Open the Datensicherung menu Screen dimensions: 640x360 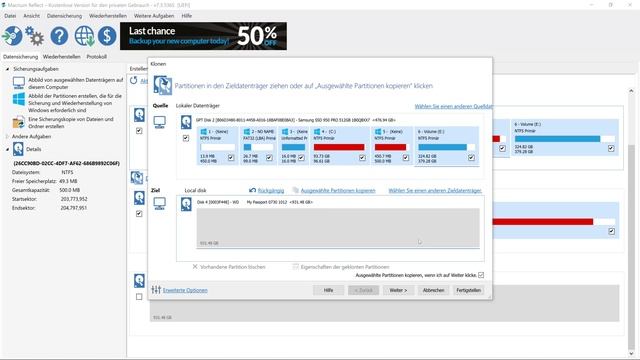(64, 16)
